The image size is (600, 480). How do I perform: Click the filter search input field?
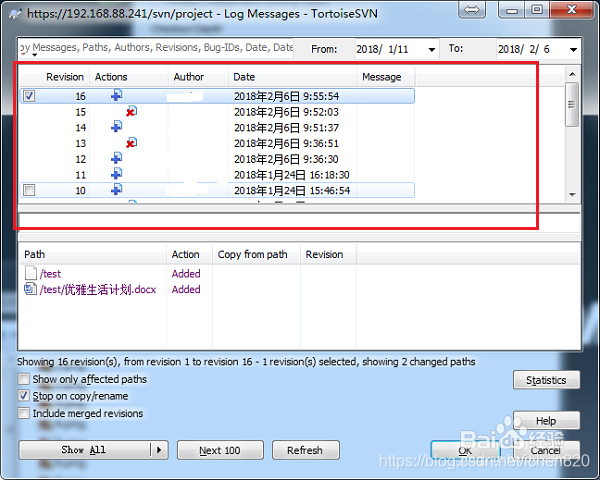(156, 48)
